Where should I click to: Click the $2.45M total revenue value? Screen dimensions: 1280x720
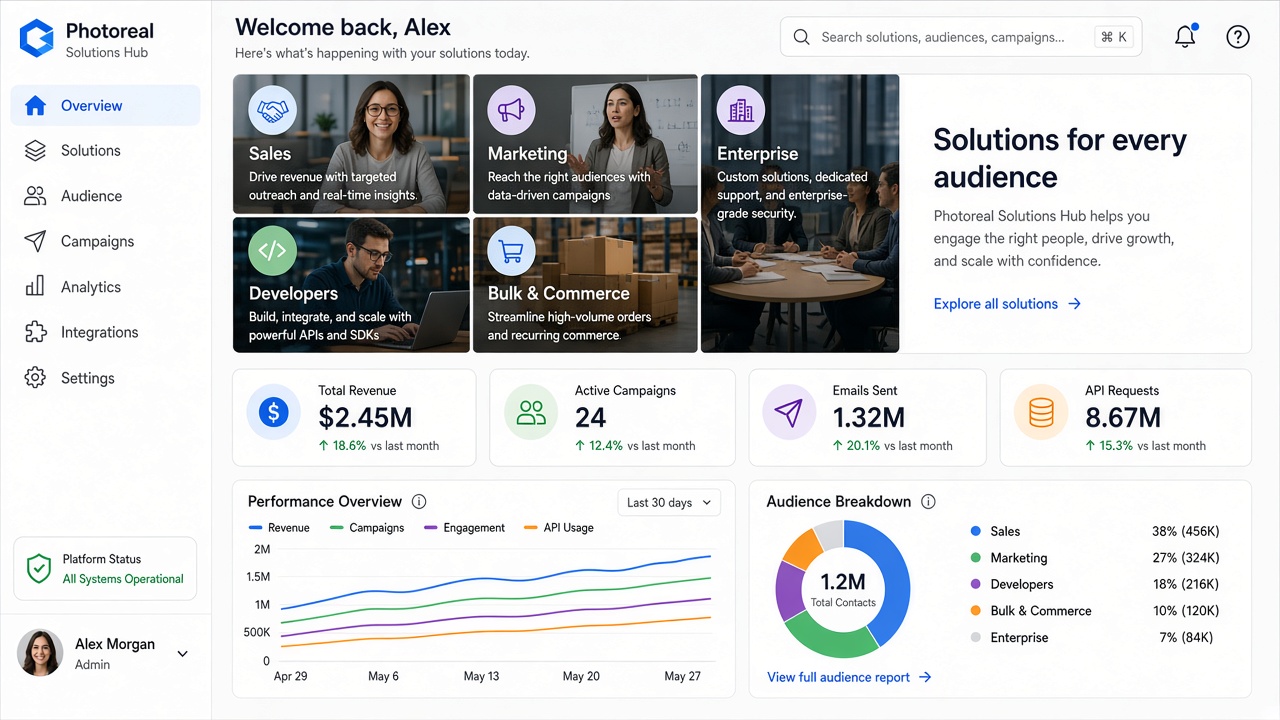tap(365, 418)
